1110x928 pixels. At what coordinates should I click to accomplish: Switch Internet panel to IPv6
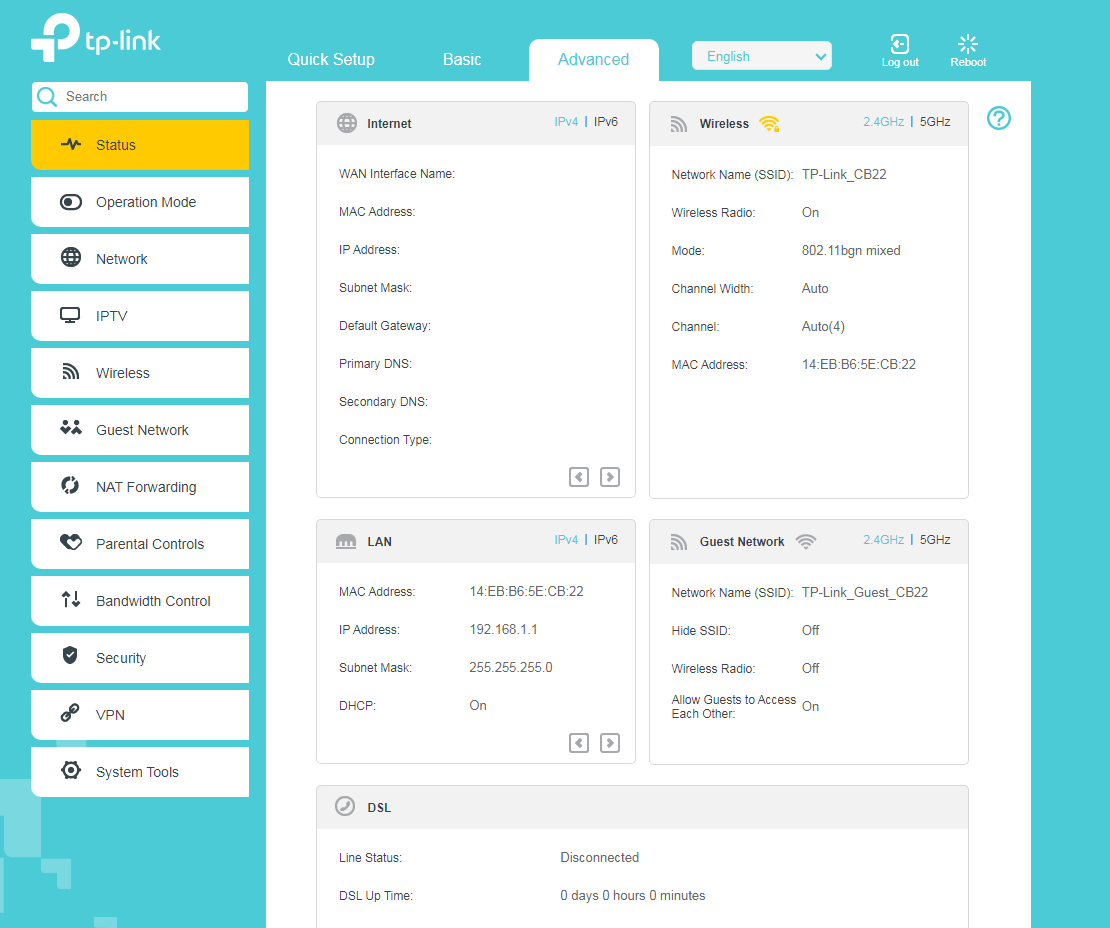coord(606,122)
